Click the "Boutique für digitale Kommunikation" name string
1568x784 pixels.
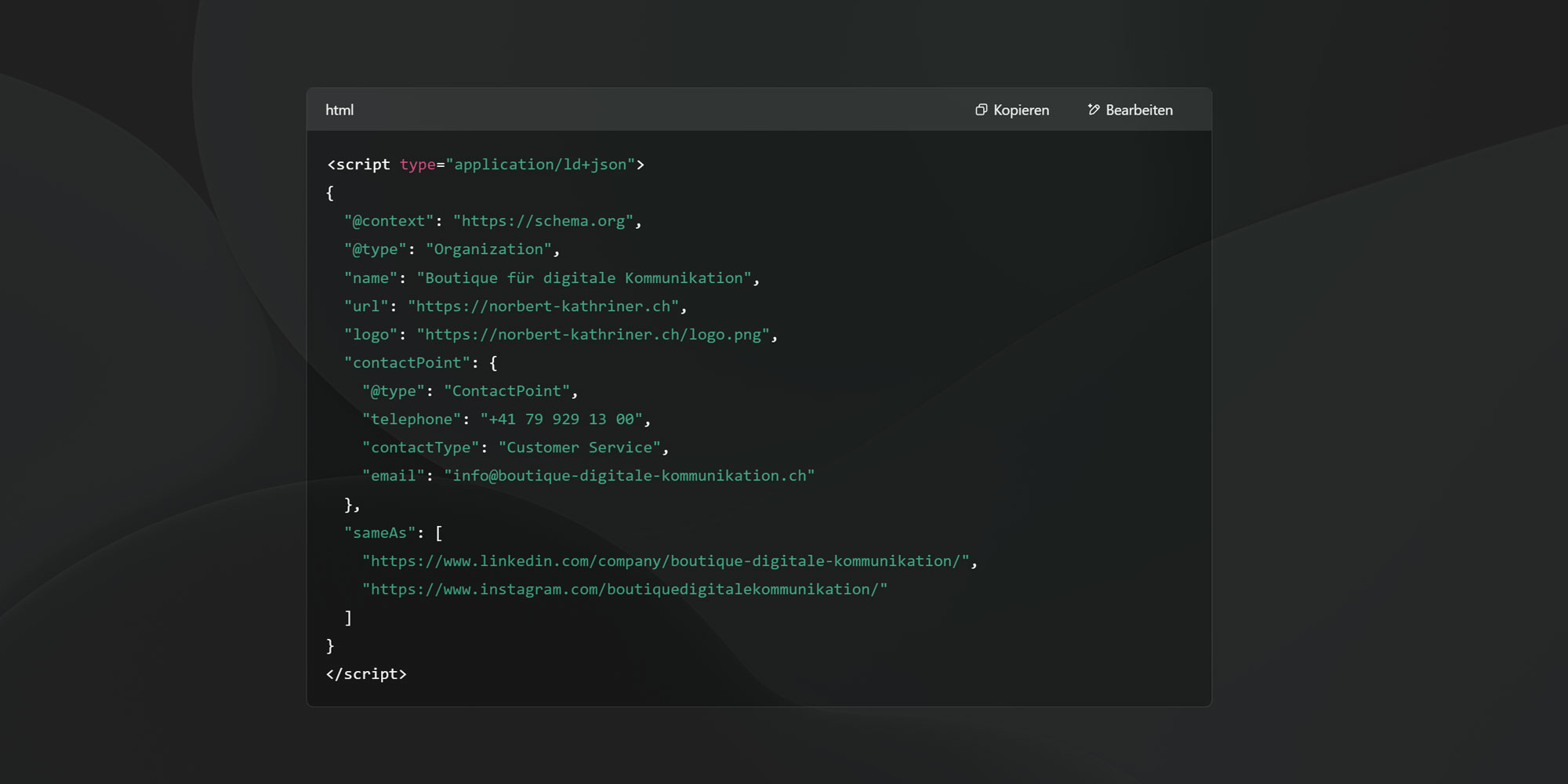[583, 278]
